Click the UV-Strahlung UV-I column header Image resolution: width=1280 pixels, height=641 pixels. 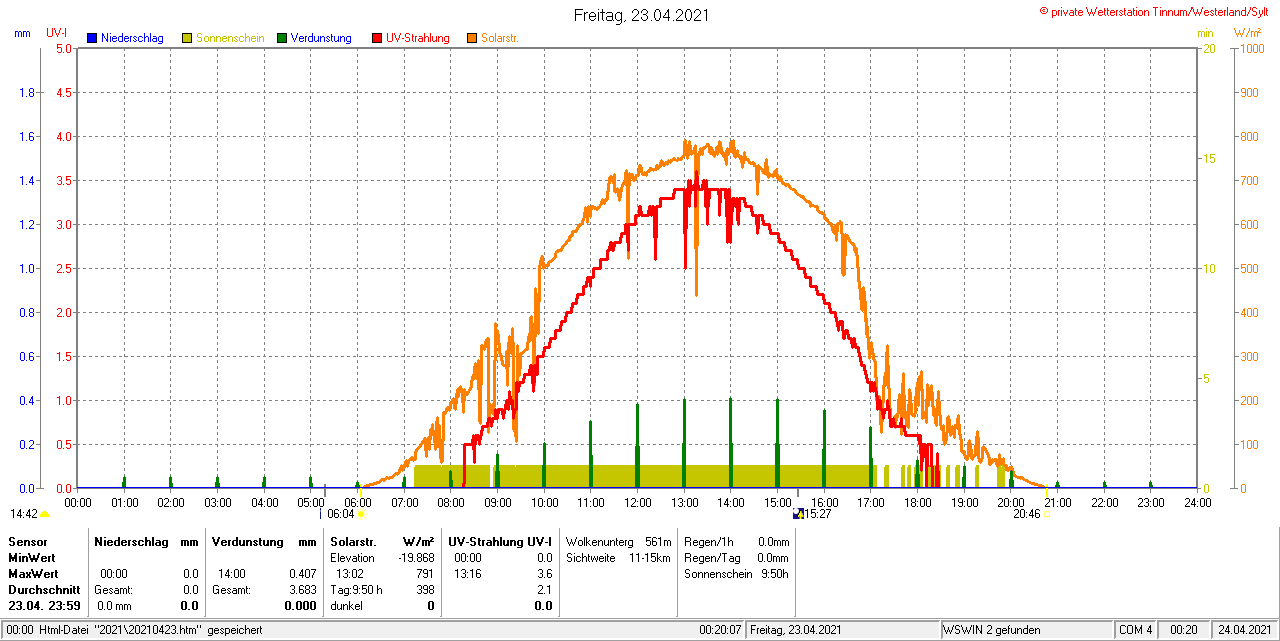500,541
